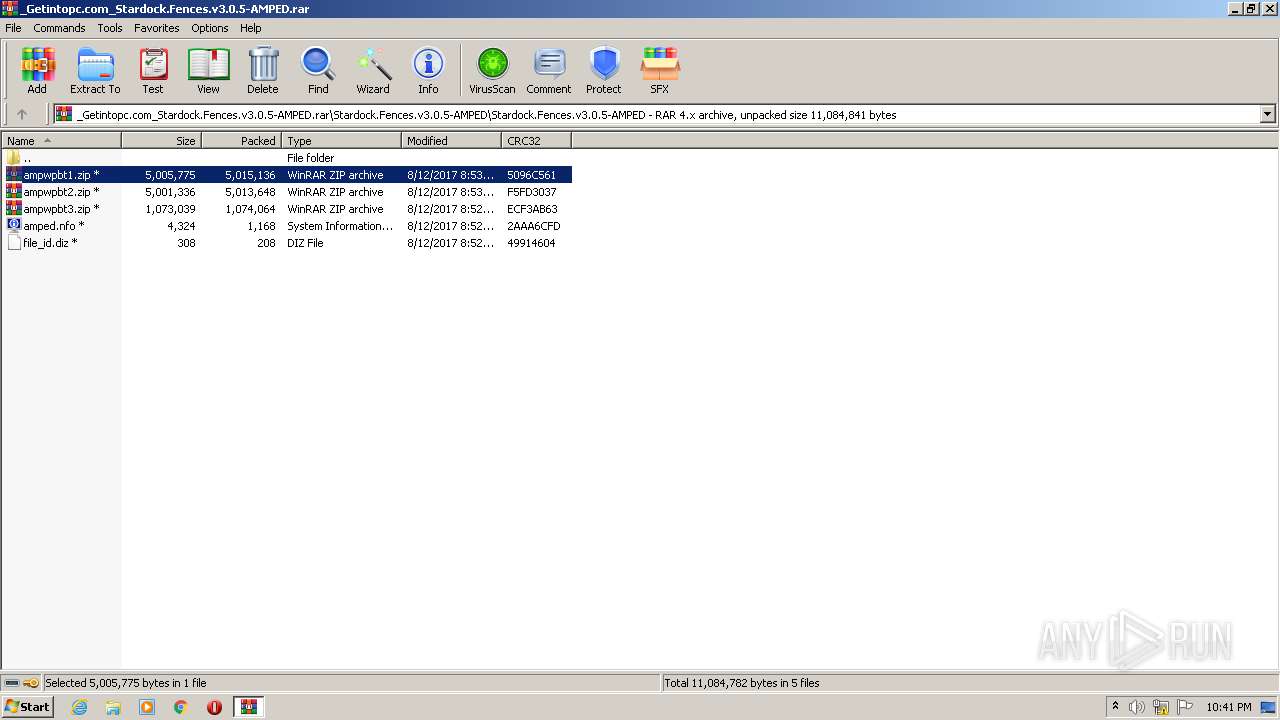Select the amped.nfo file name
This screenshot has width=1280, height=720.
click(x=54, y=226)
